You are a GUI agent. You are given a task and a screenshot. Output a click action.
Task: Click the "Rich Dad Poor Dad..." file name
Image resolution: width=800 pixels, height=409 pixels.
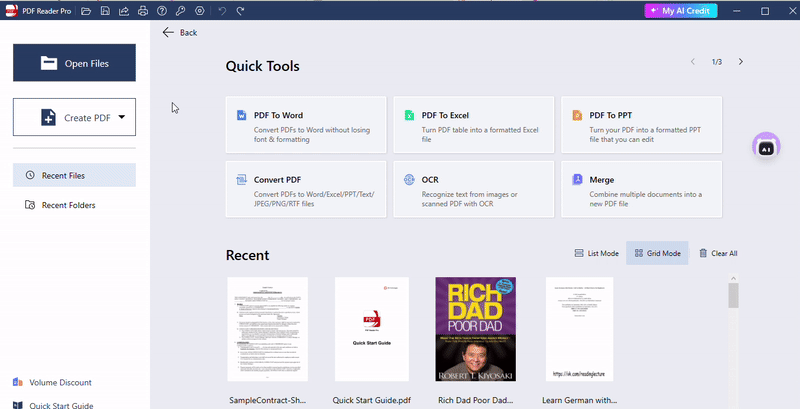(476, 400)
